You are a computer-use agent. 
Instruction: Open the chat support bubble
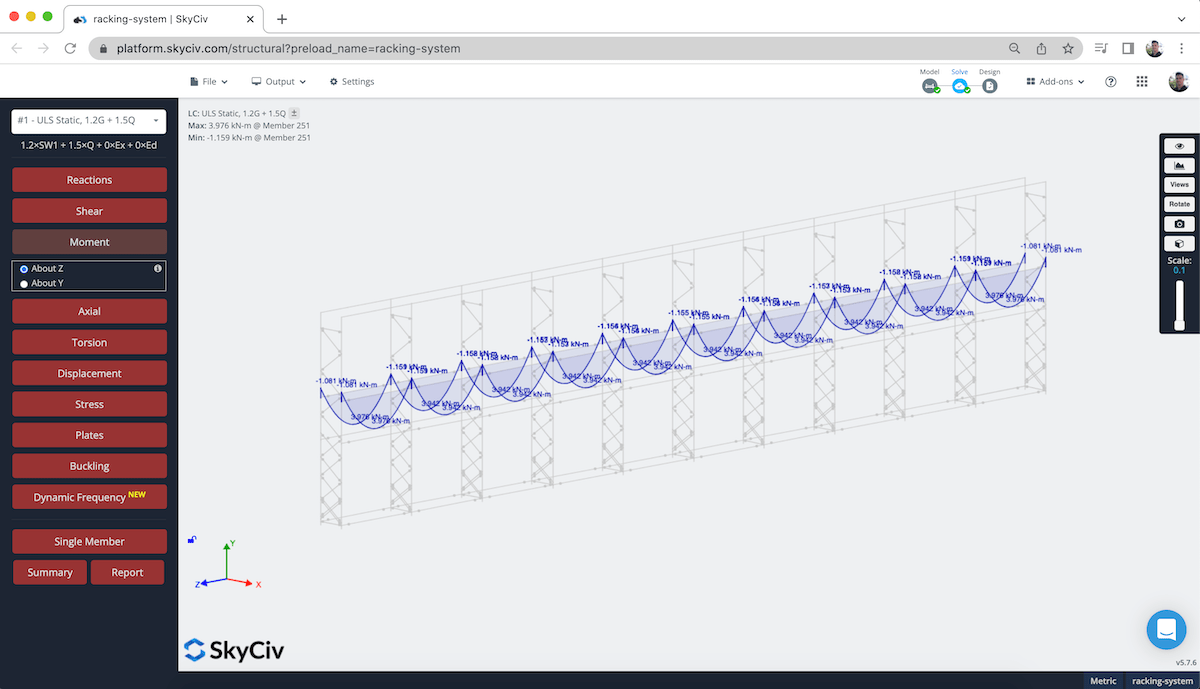click(x=1166, y=629)
